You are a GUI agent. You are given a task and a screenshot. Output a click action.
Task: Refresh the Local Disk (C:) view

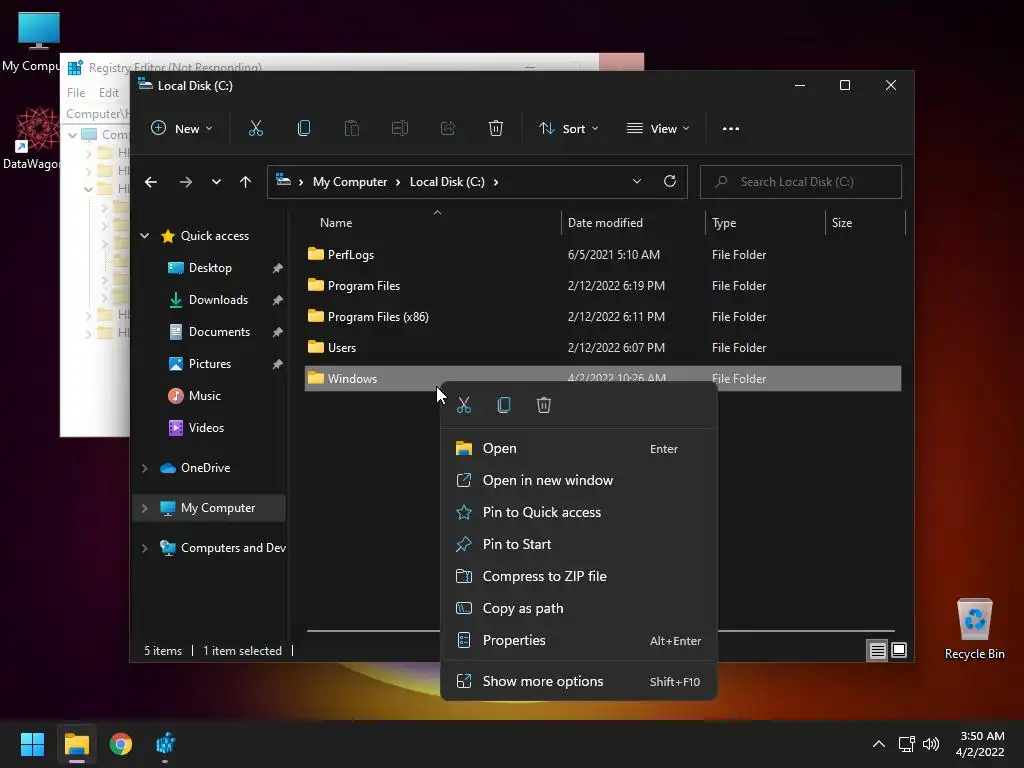click(669, 182)
